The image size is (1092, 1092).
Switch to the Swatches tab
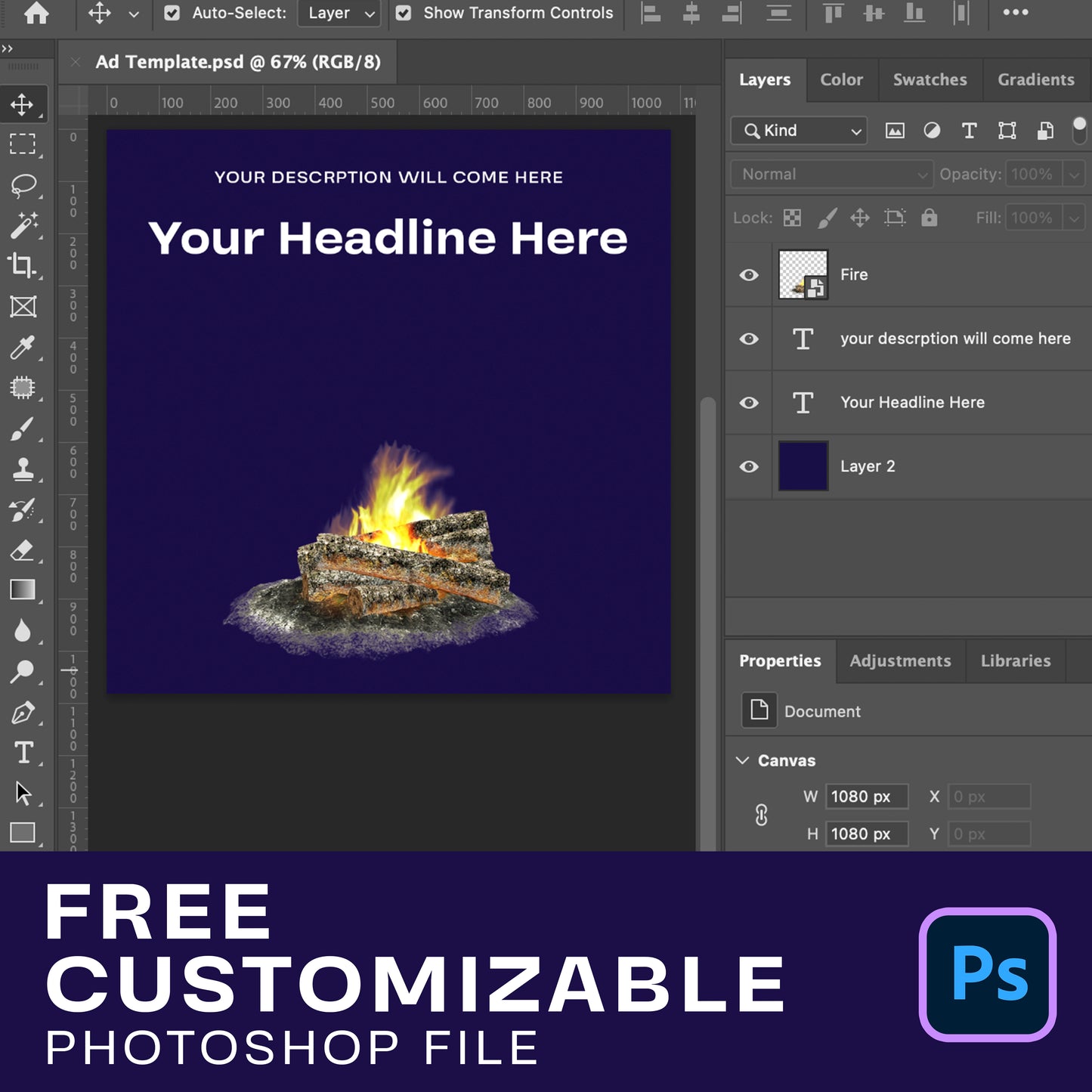[930, 80]
